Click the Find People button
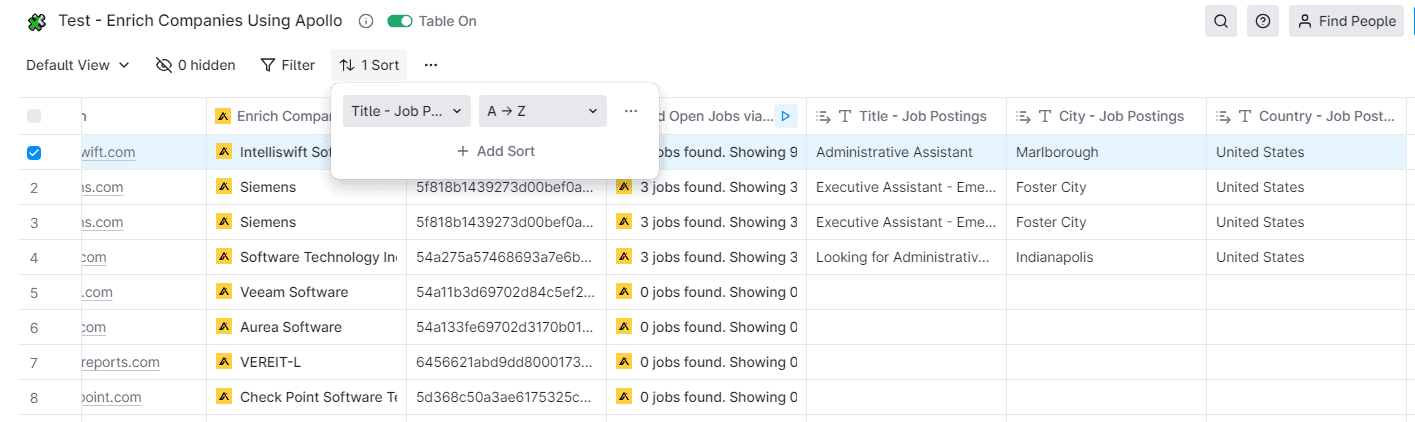1415x422 pixels. point(1346,21)
